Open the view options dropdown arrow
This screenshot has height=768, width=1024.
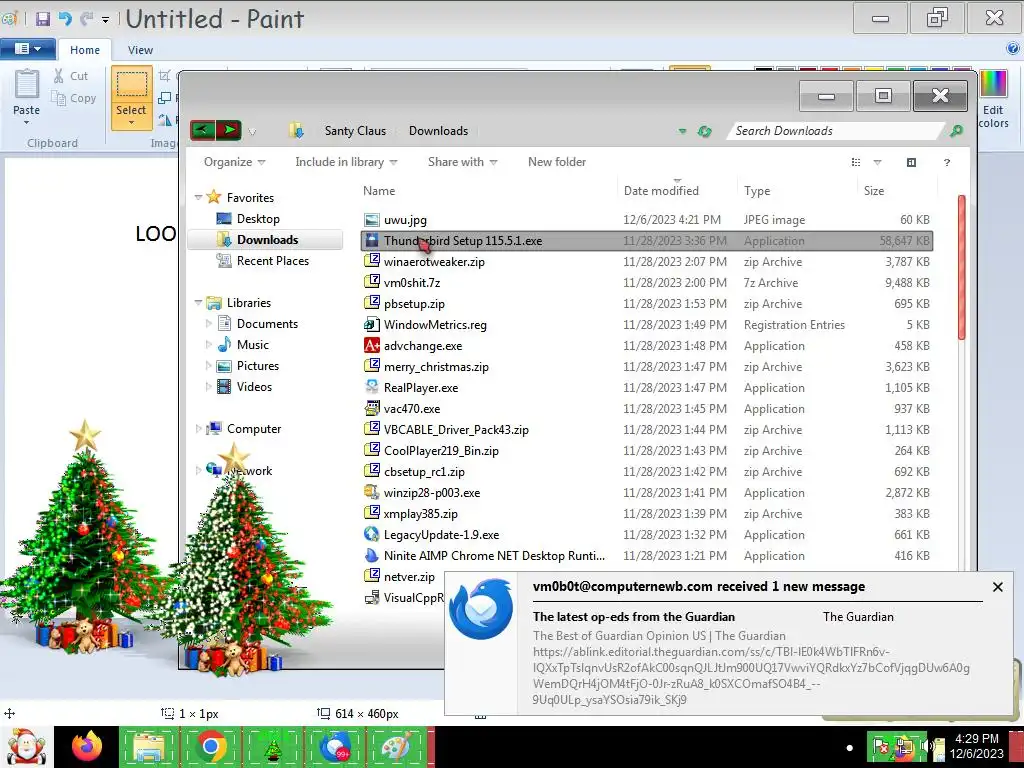pos(877,162)
